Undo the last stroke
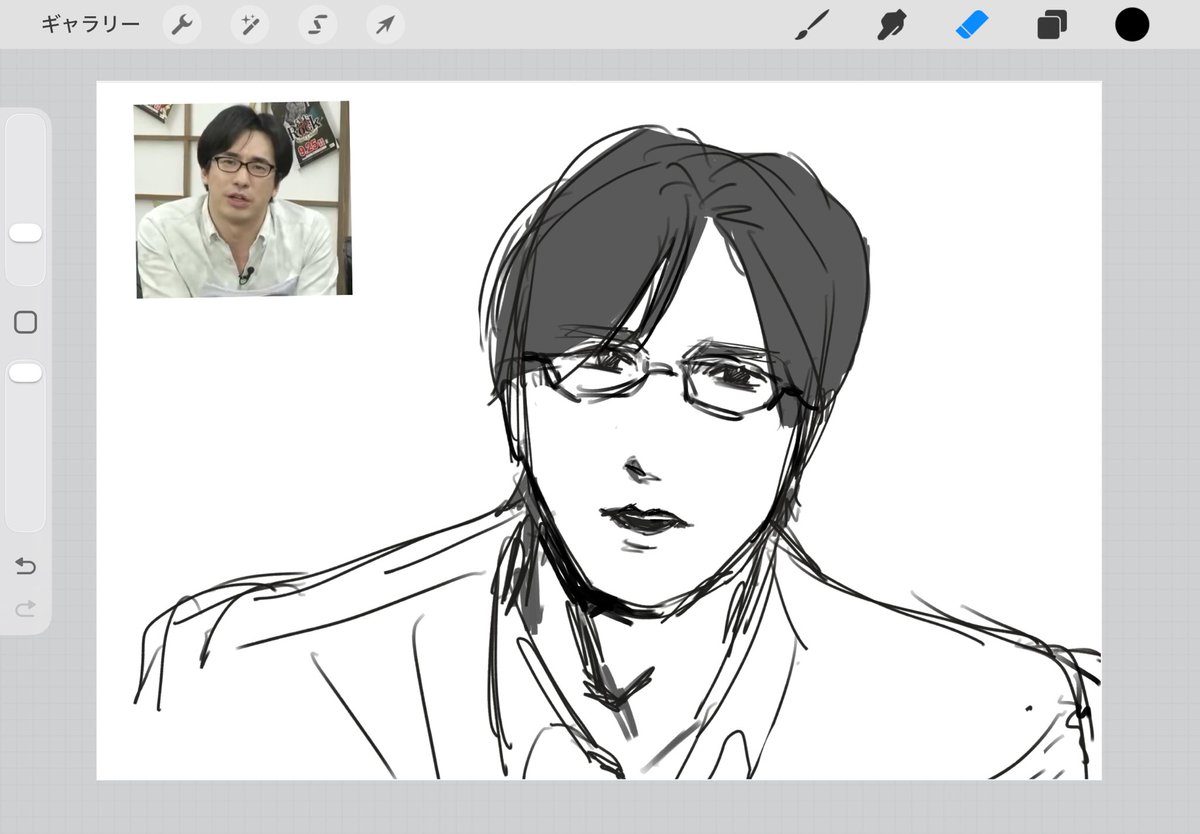Screen dimensions: 1200x834 pos(26,567)
